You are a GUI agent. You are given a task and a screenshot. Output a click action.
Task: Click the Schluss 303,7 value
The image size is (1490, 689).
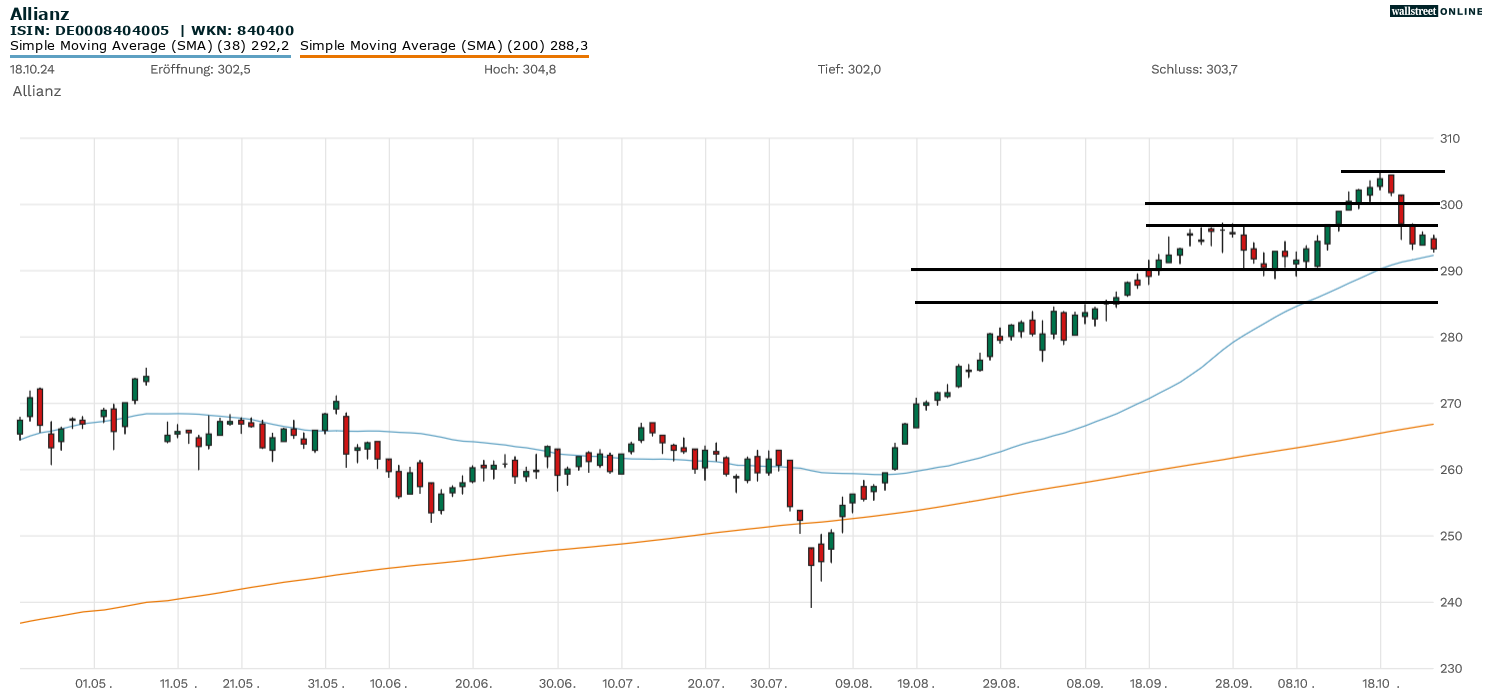coord(1194,69)
